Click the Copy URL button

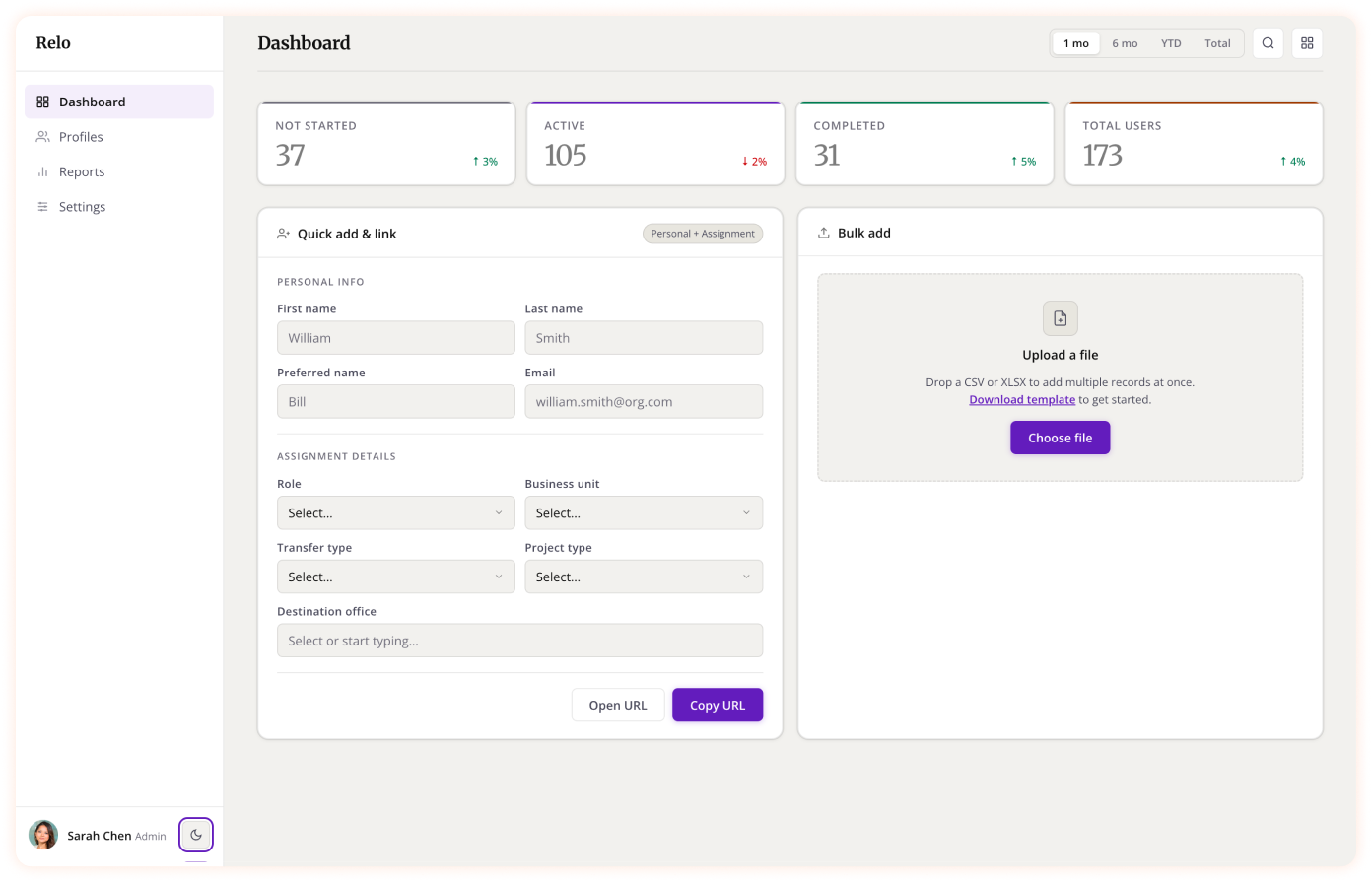pyautogui.click(x=717, y=705)
